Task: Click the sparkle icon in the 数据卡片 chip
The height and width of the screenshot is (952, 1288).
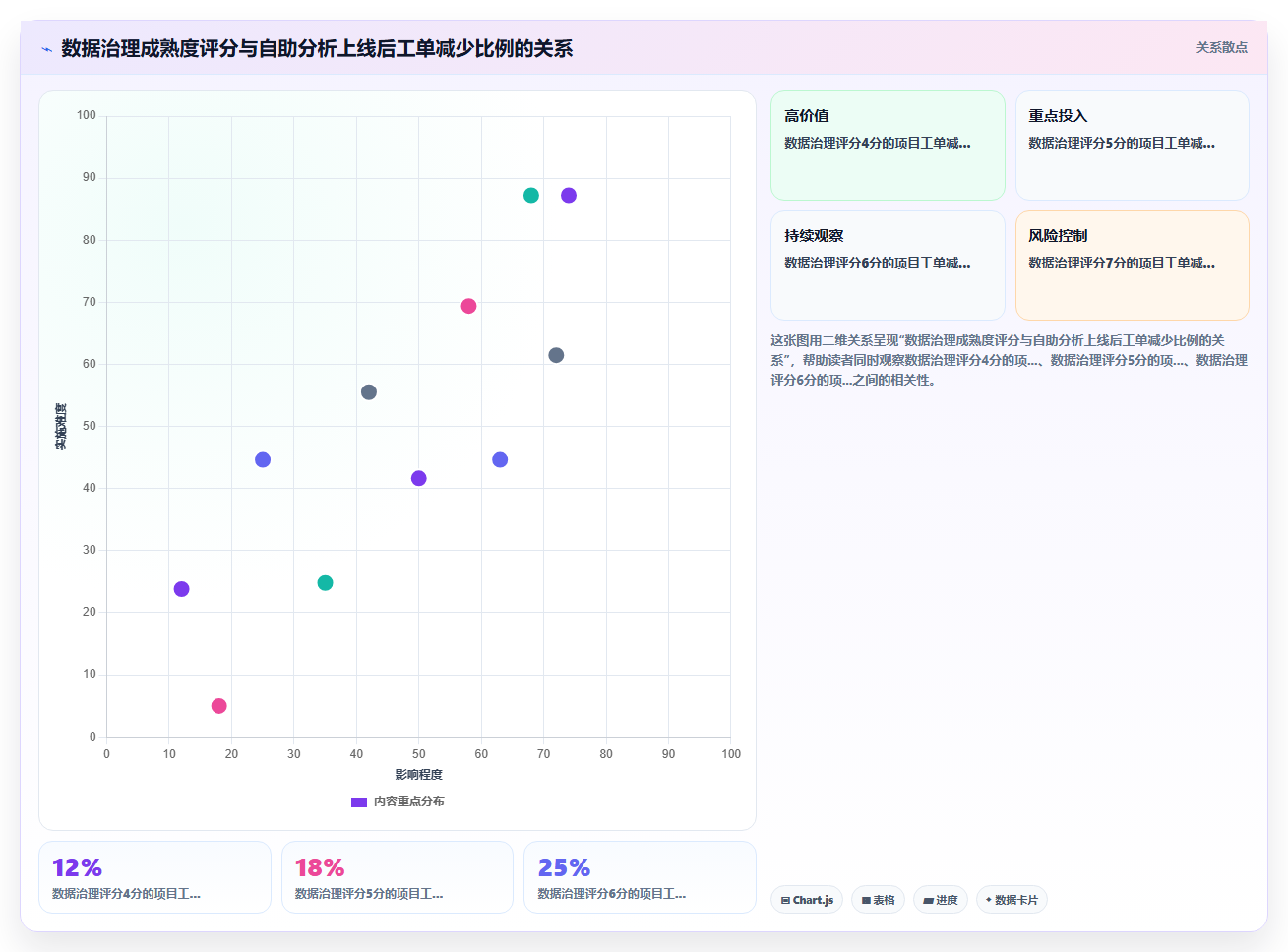Action: pyautogui.click(x=989, y=899)
